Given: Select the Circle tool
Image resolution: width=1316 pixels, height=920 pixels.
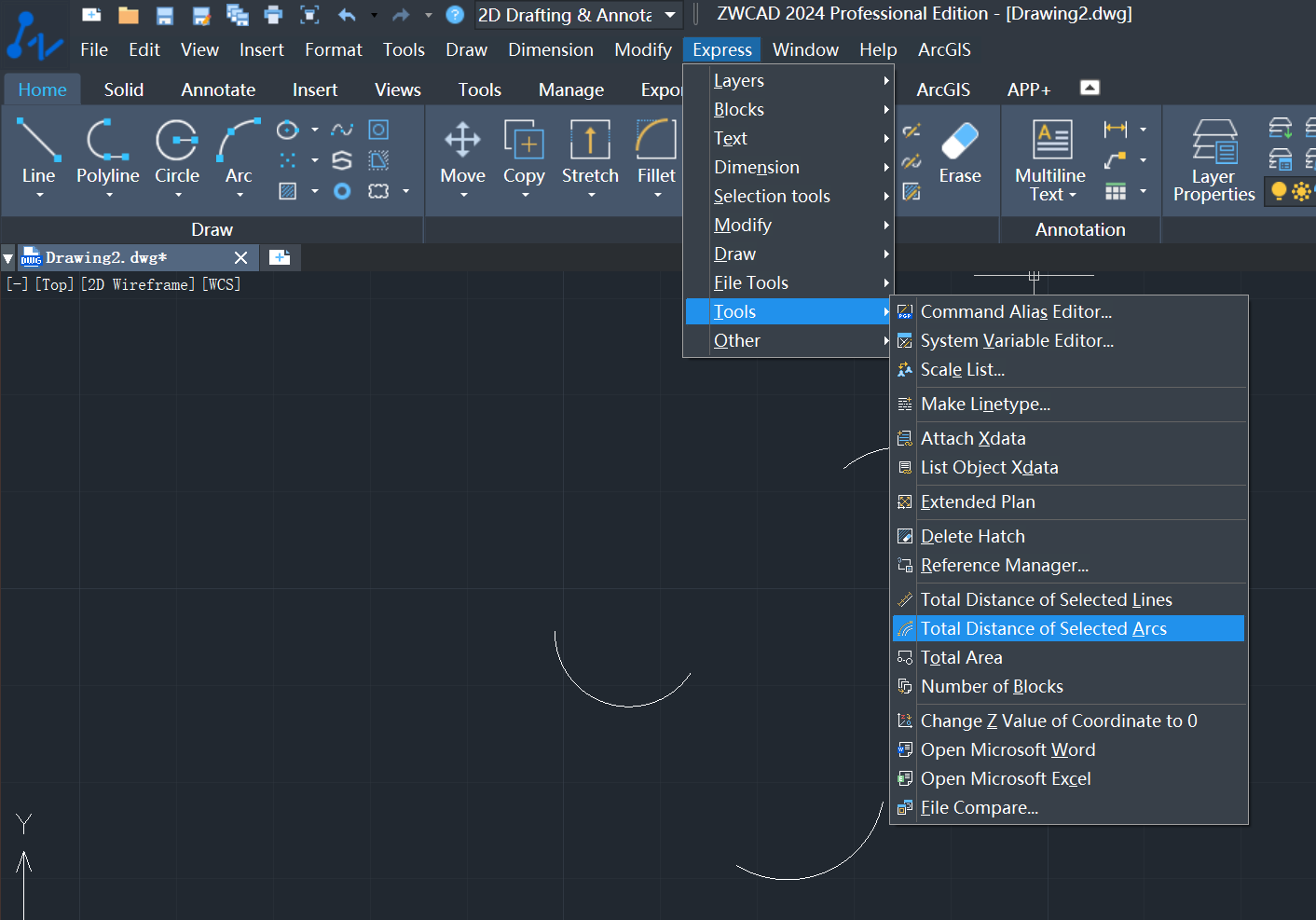Looking at the screenshot, I should (177, 149).
